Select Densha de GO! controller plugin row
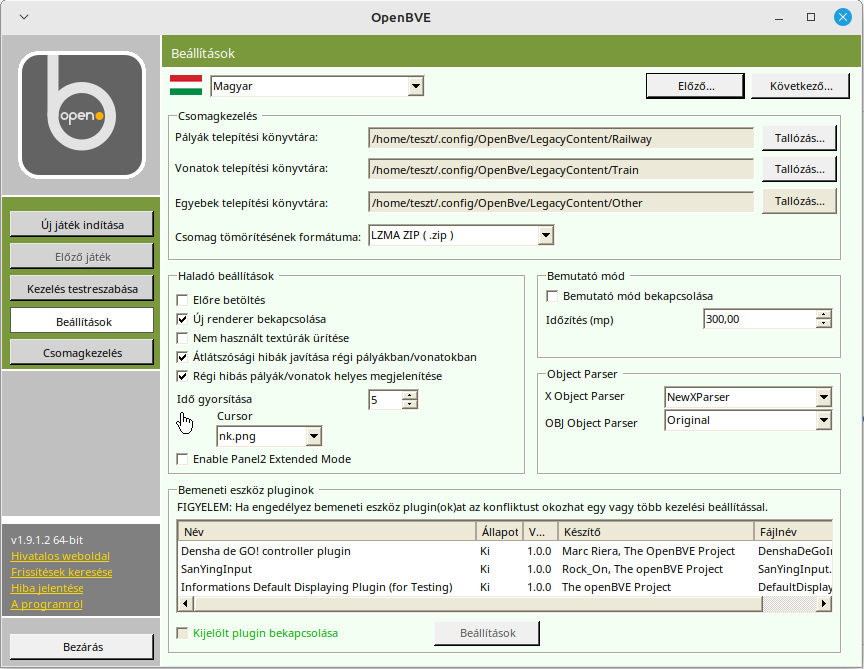This screenshot has width=864, height=669. (x=505, y=551)
